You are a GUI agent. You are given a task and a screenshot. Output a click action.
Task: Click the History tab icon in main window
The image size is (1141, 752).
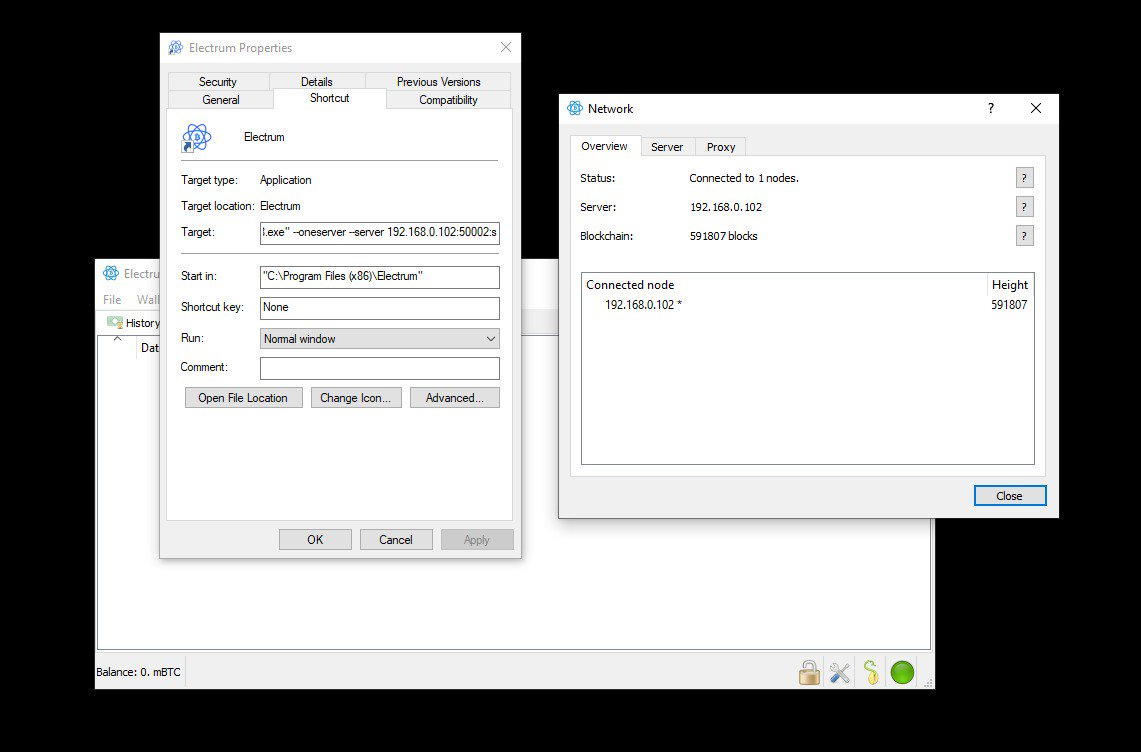pos(114,322)
